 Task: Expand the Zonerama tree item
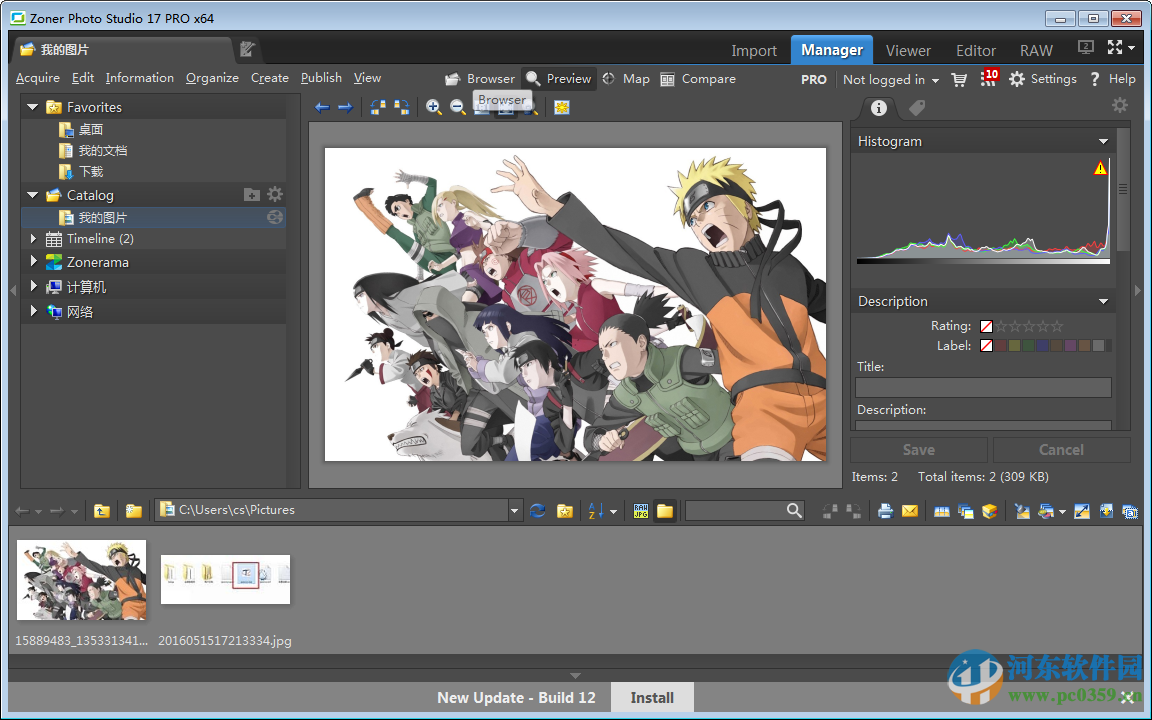tap(33, 261)
